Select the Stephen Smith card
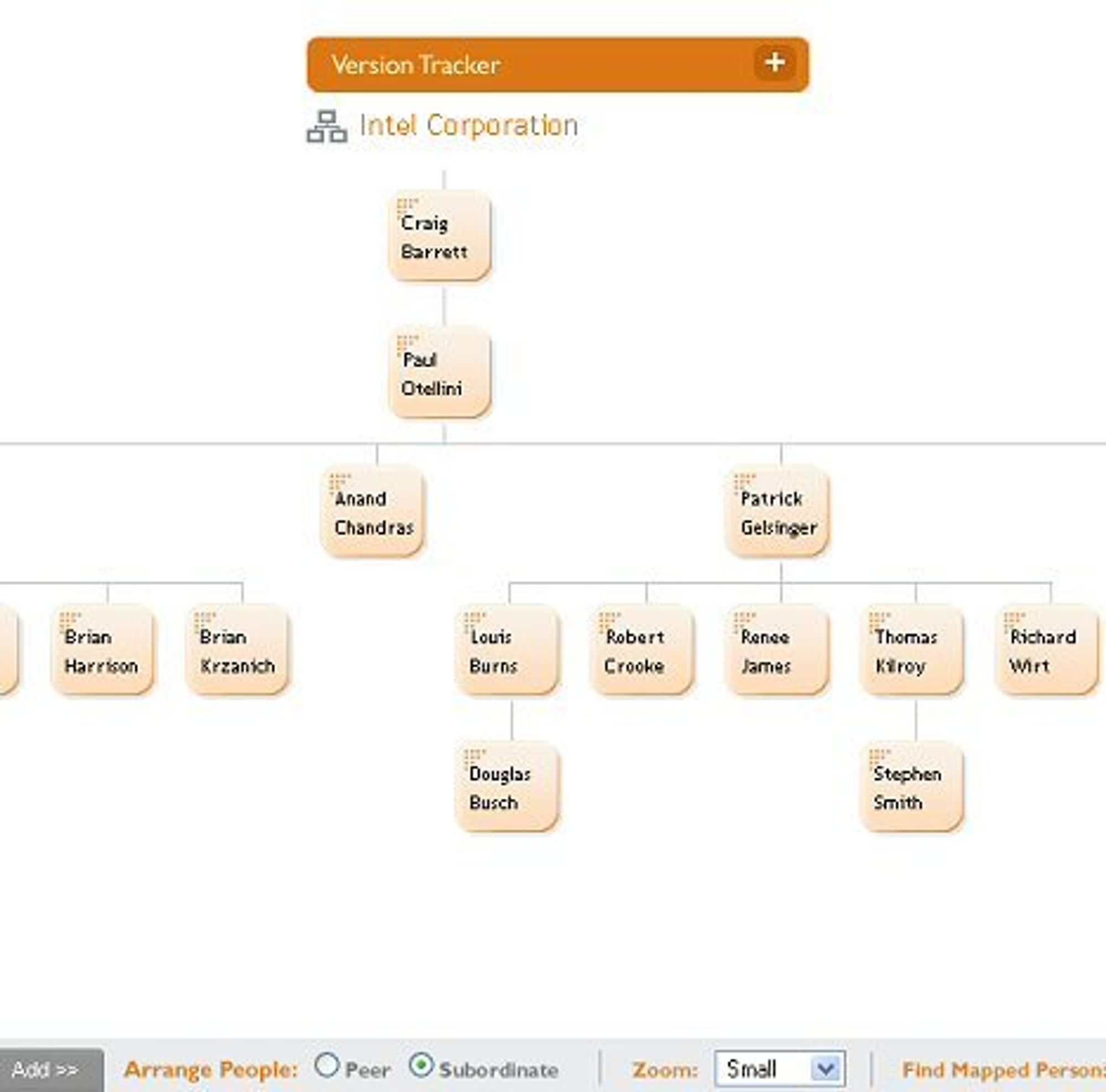1106x1092 pixels. pyautogui.click(x=912, y=787)
